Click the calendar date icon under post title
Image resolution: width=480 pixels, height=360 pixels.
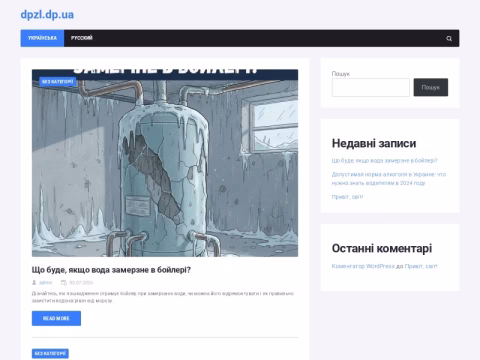tap(64, 282)
